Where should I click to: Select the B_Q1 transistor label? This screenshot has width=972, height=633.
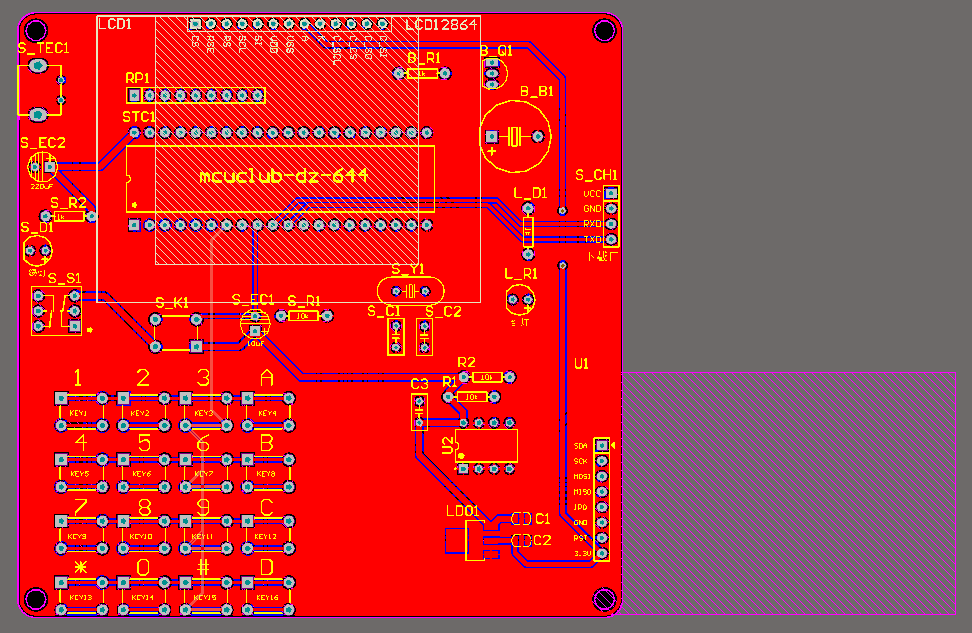pyautogui.click(x=496, y=51)
